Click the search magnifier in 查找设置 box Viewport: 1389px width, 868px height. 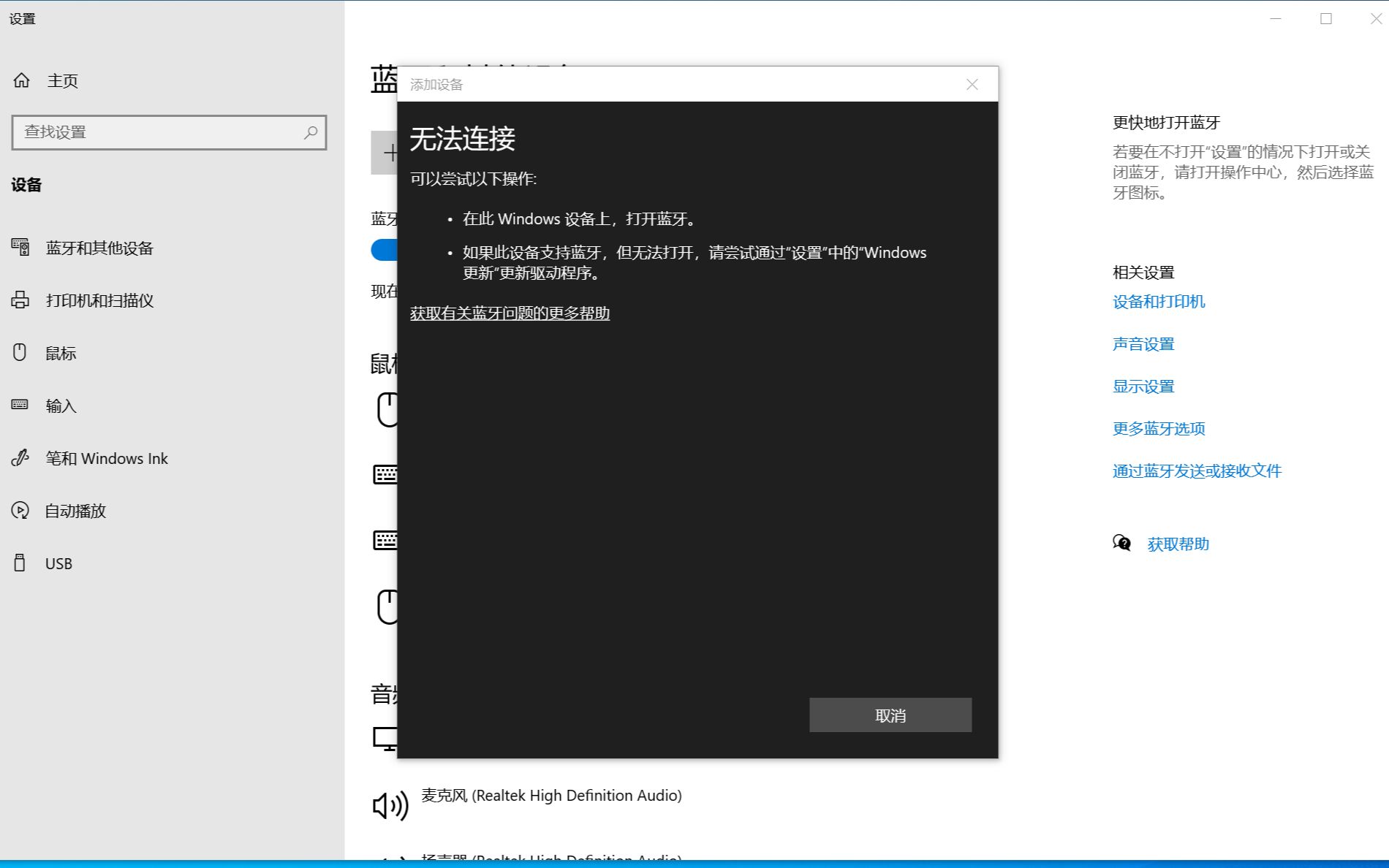tap(311, 132)
